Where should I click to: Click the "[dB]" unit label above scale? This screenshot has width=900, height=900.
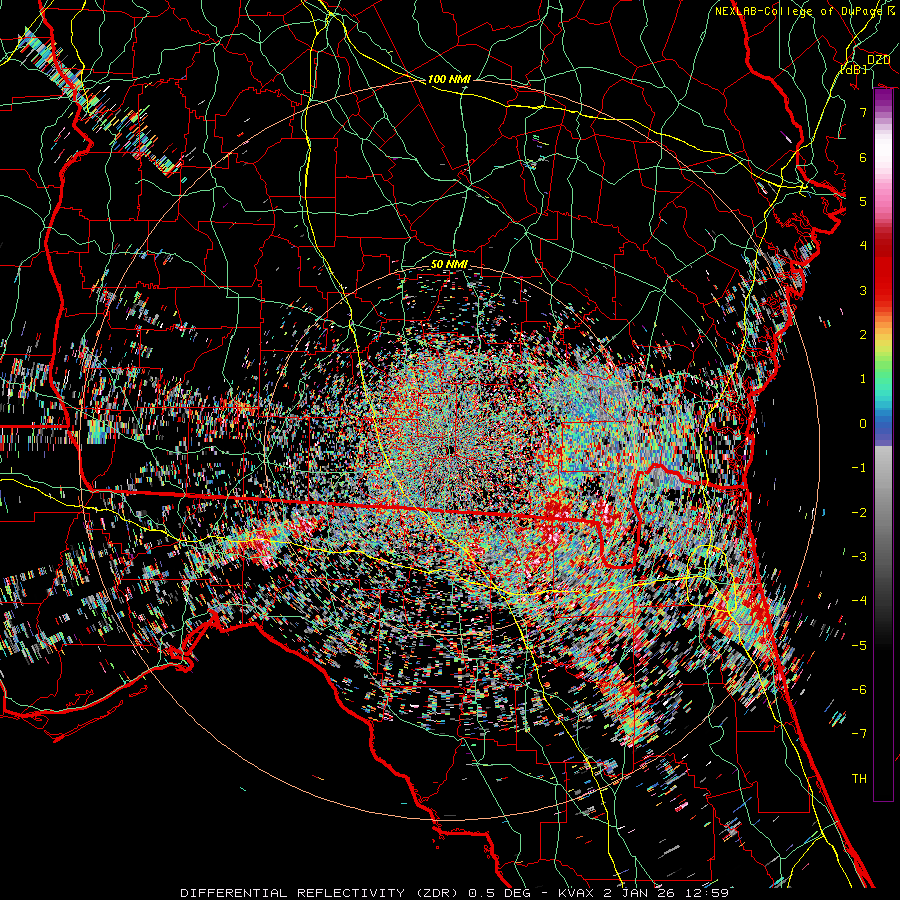click(x=854, y=69)
